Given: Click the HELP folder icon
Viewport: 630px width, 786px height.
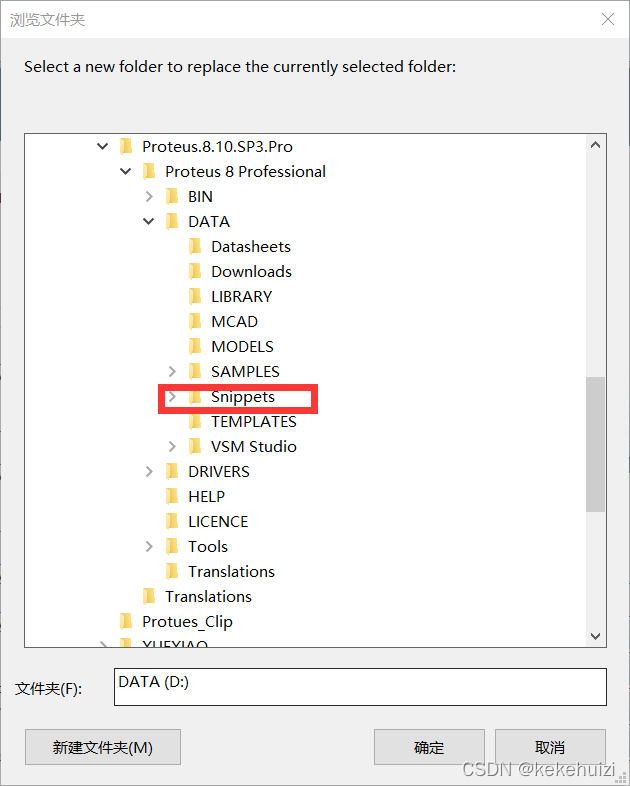Looking at the screenshot, I should point(172,496).
